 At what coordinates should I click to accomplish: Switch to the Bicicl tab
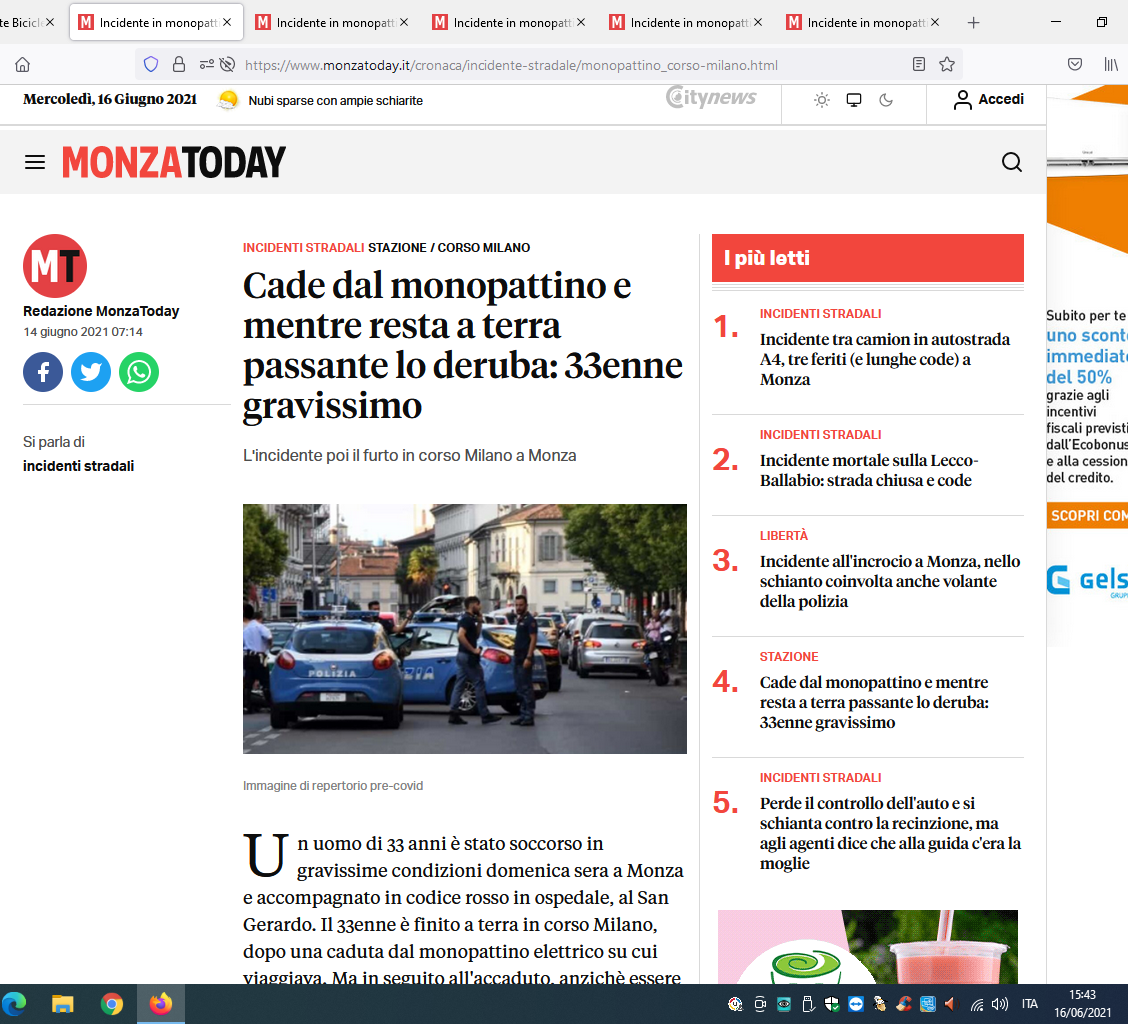tap(22, 22)
